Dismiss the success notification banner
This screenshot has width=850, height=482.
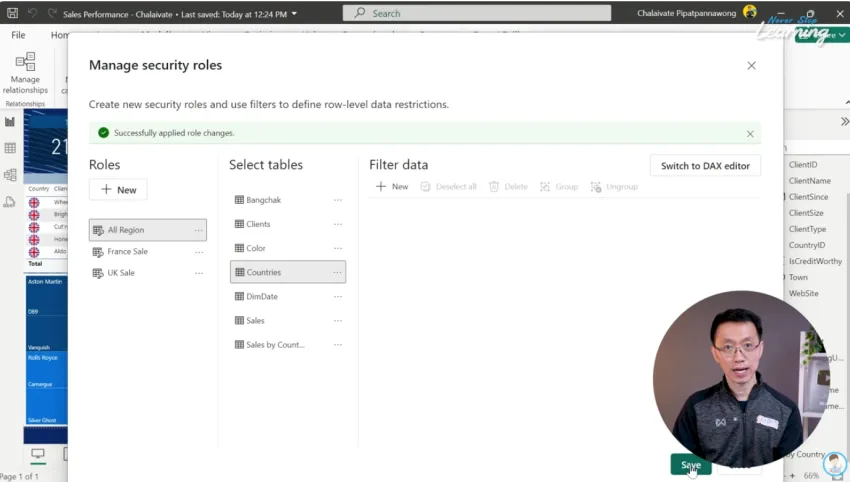750,133
